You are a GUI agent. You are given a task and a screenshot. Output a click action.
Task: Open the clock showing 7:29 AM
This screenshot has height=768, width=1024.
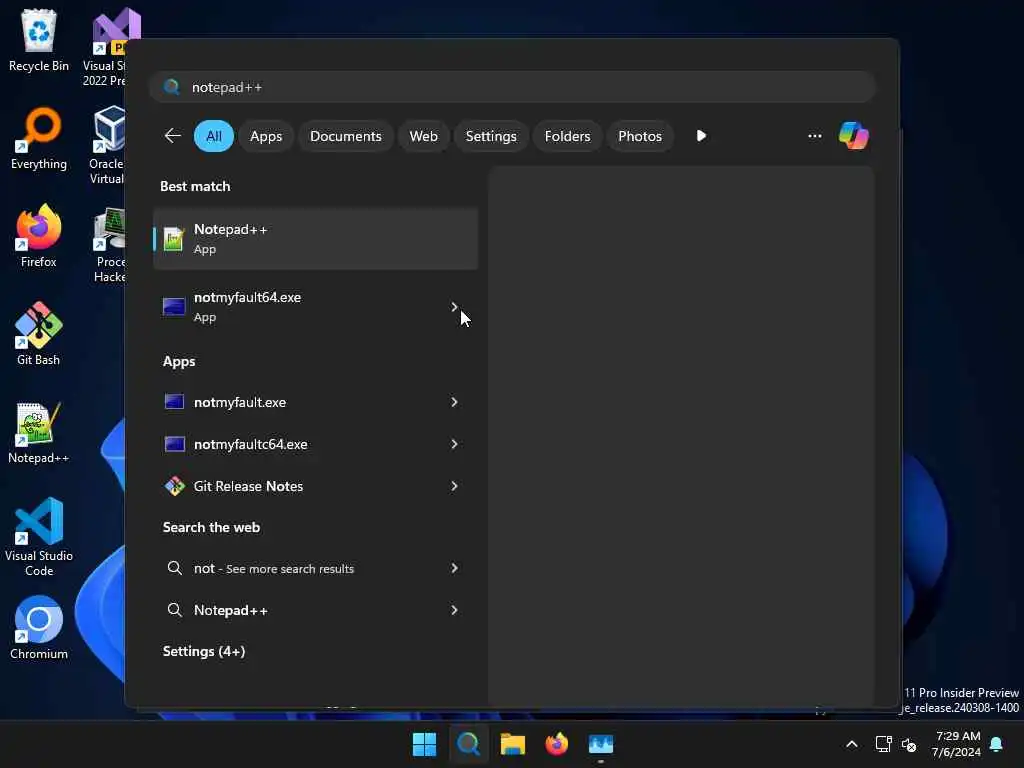point(956,744)
